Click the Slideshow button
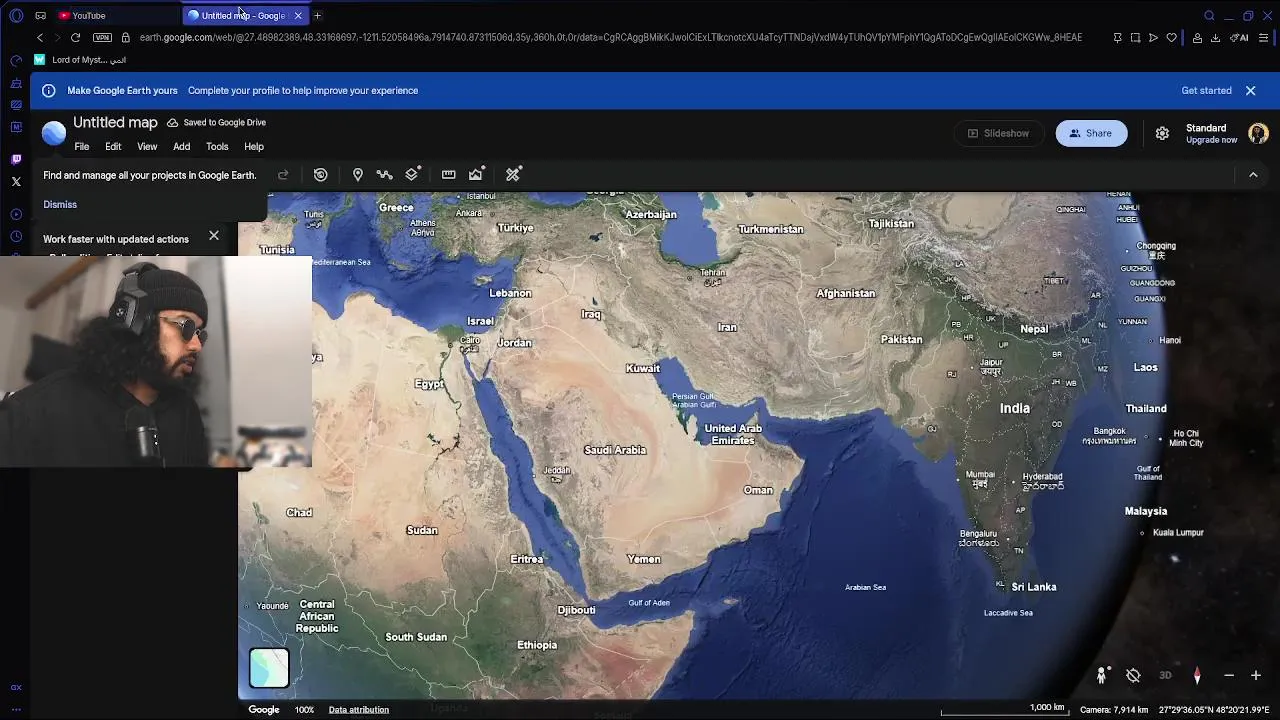This screenshot has height=720, width=1280. pos(998,133)
